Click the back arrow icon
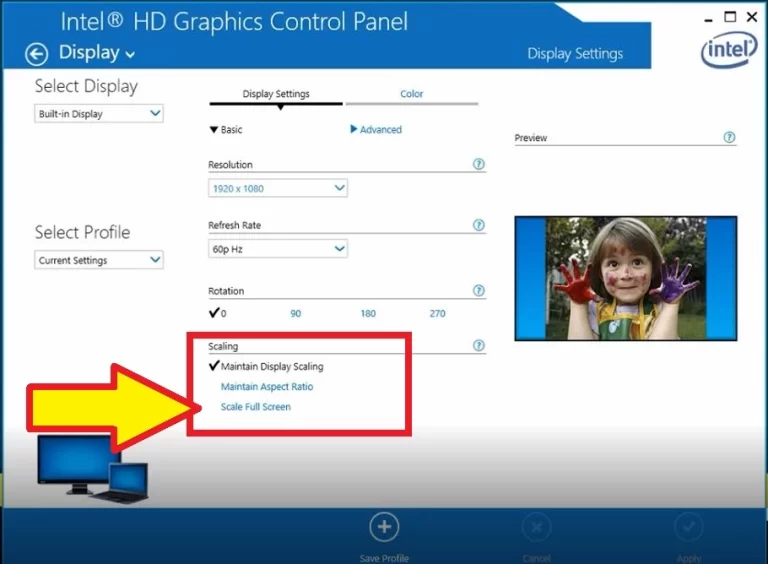Screen dimensions: 768x564 (37, 54)
